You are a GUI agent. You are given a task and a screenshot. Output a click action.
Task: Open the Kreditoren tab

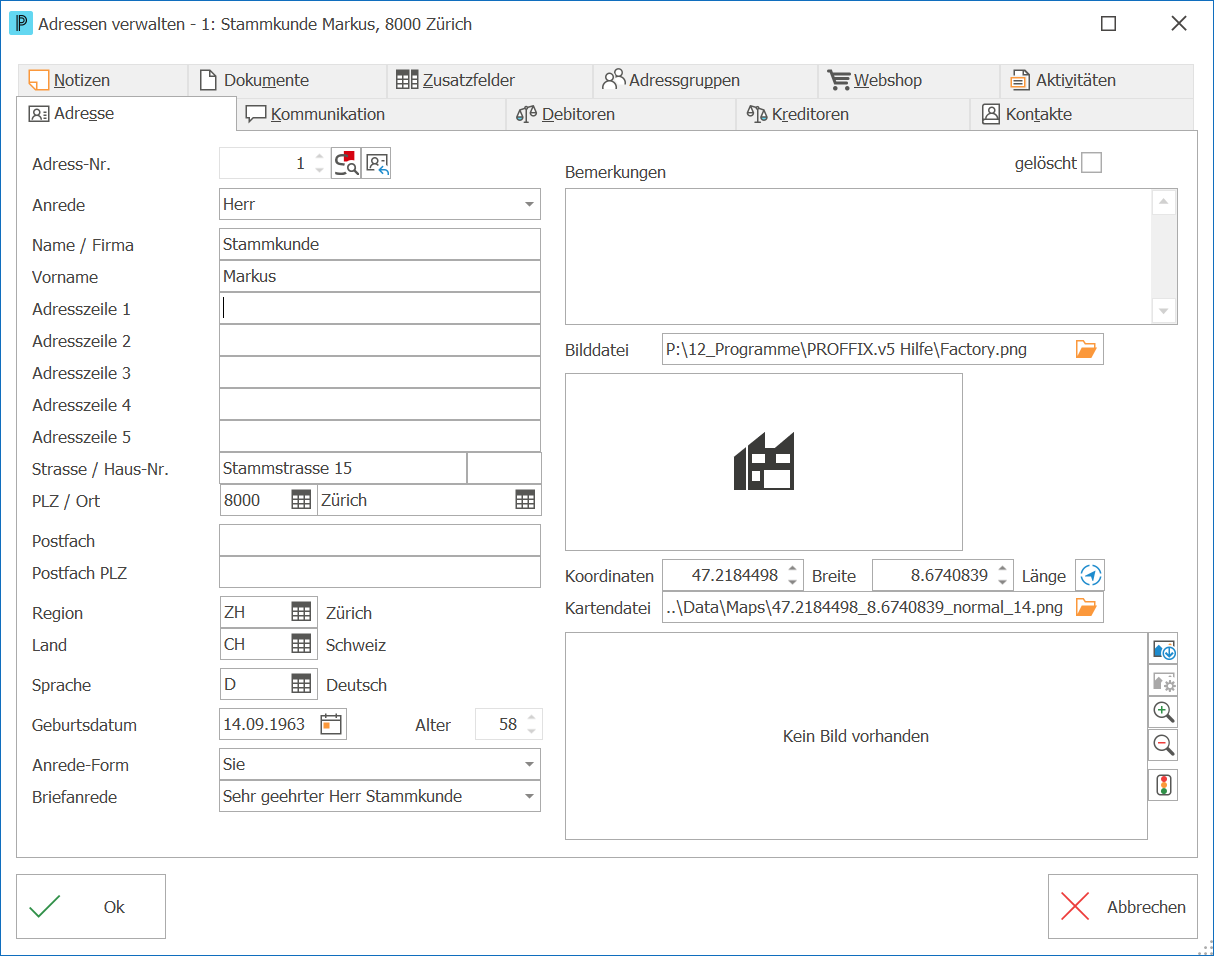pyautogui.click(x=853, y=114)
